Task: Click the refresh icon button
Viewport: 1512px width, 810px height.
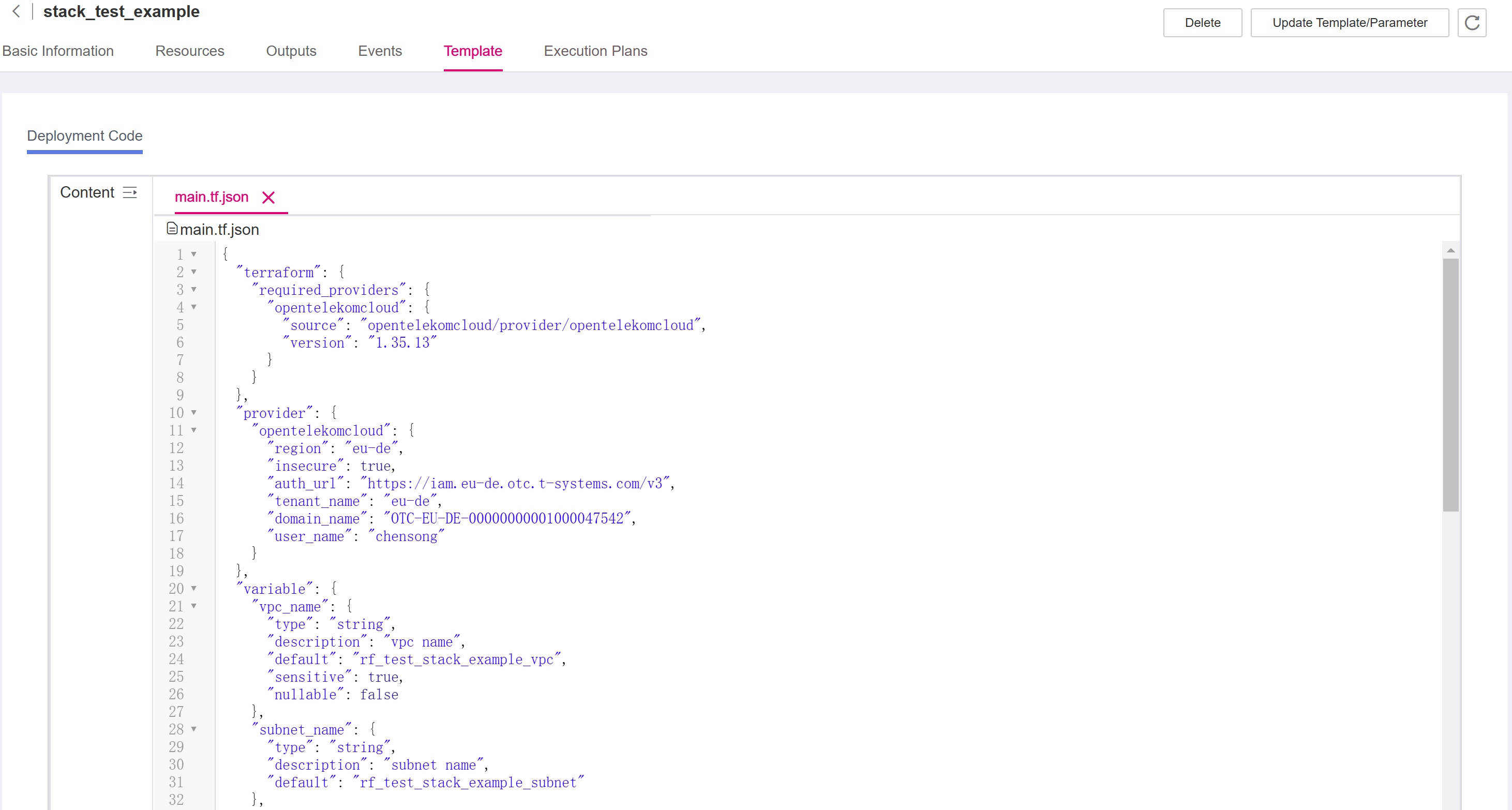Action: 1472,23
